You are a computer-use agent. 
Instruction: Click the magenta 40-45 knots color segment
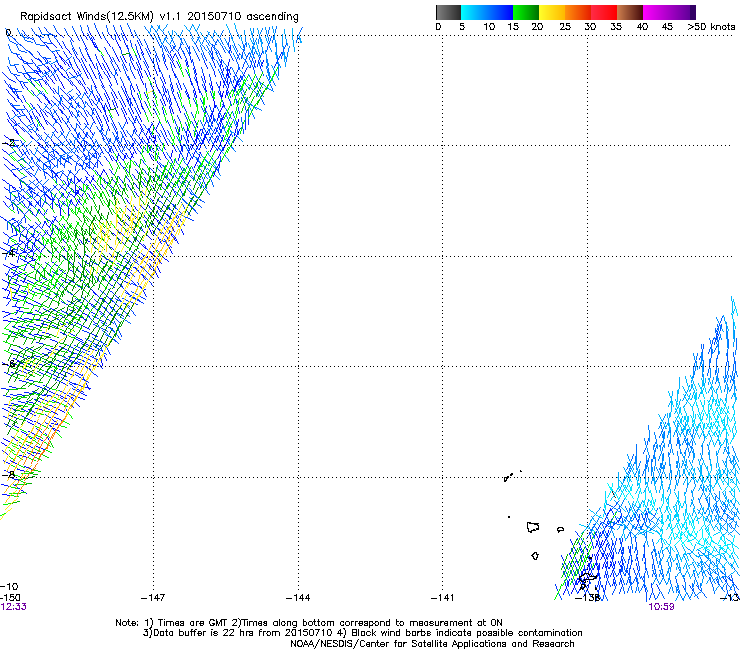click(x=656, y=12)
